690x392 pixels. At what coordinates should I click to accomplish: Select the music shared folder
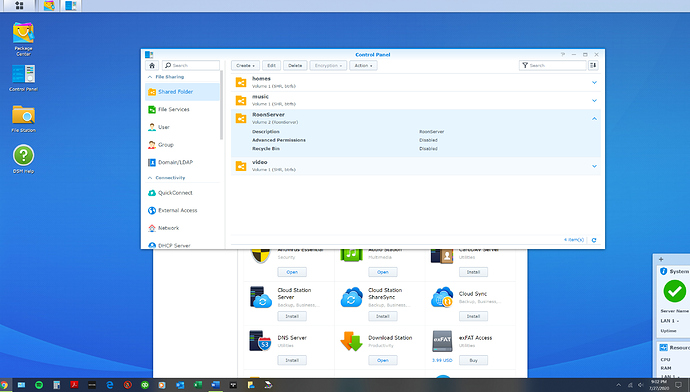[416, 100]
